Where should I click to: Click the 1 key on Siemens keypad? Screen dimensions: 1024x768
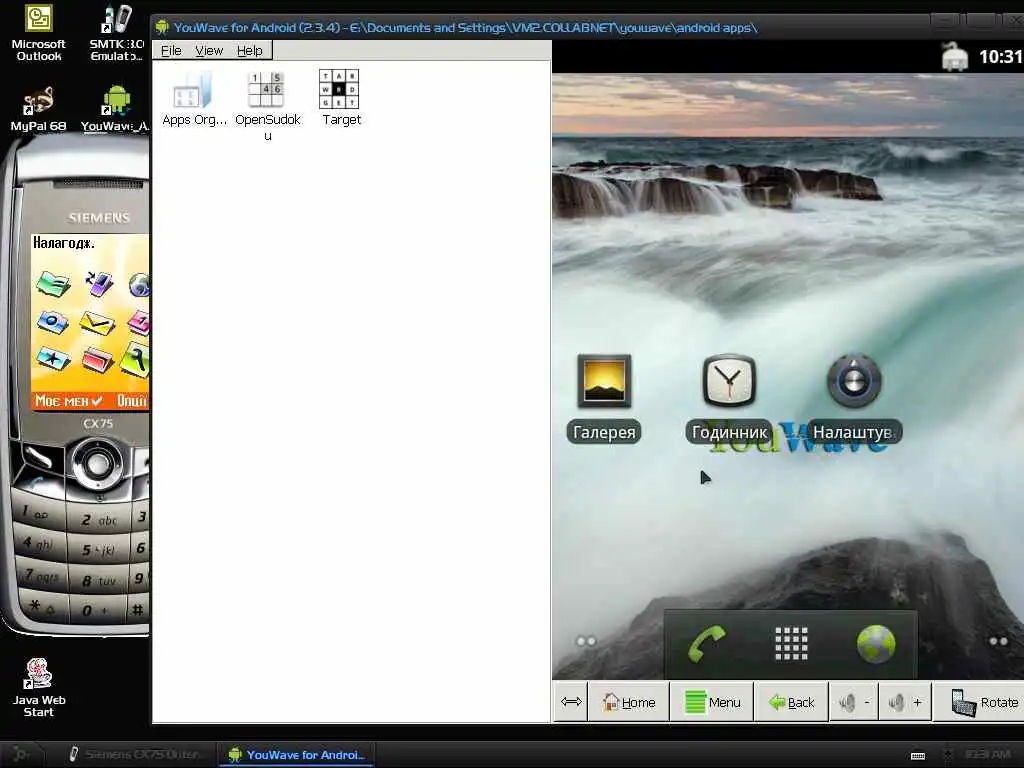coord(37,513)
